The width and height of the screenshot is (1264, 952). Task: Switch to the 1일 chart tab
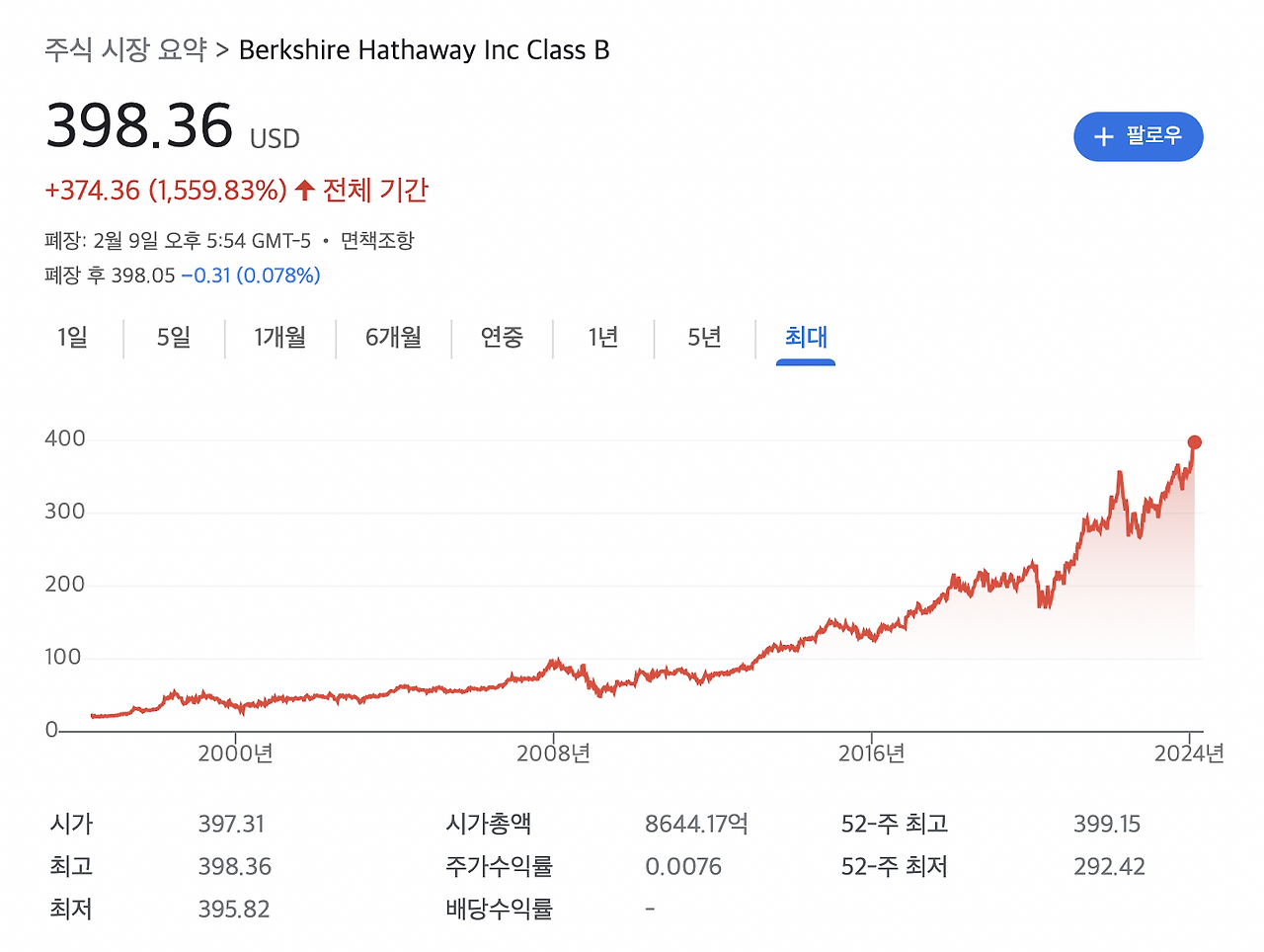coord(70,338)
